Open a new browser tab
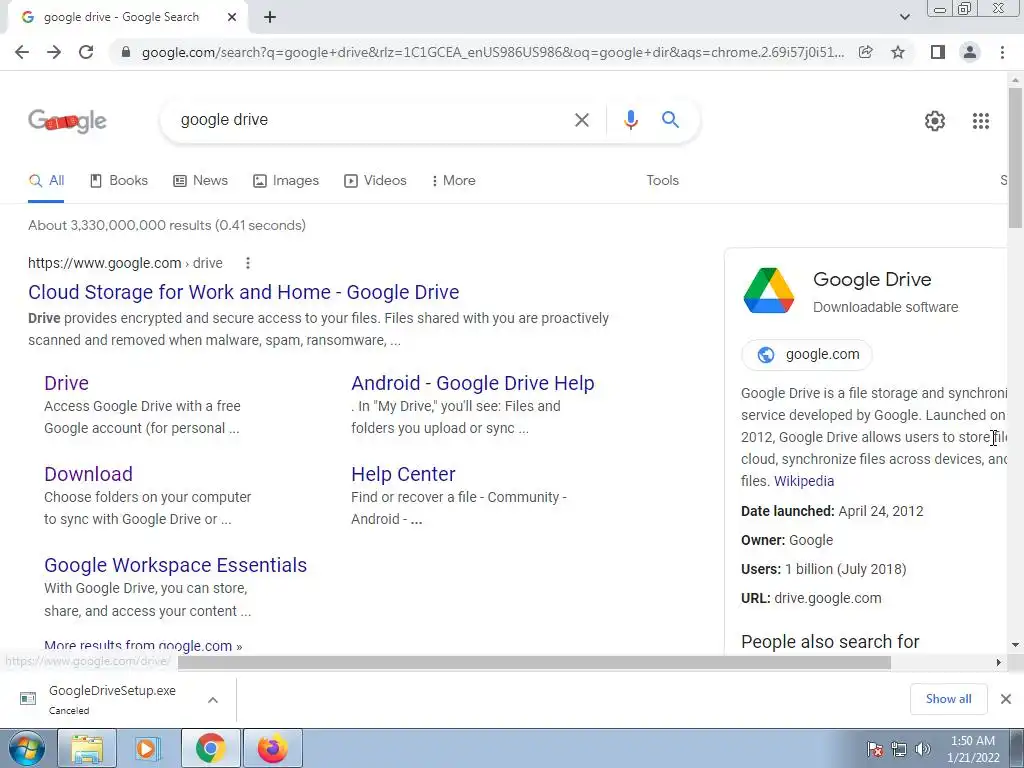 (x=270, y=18)
